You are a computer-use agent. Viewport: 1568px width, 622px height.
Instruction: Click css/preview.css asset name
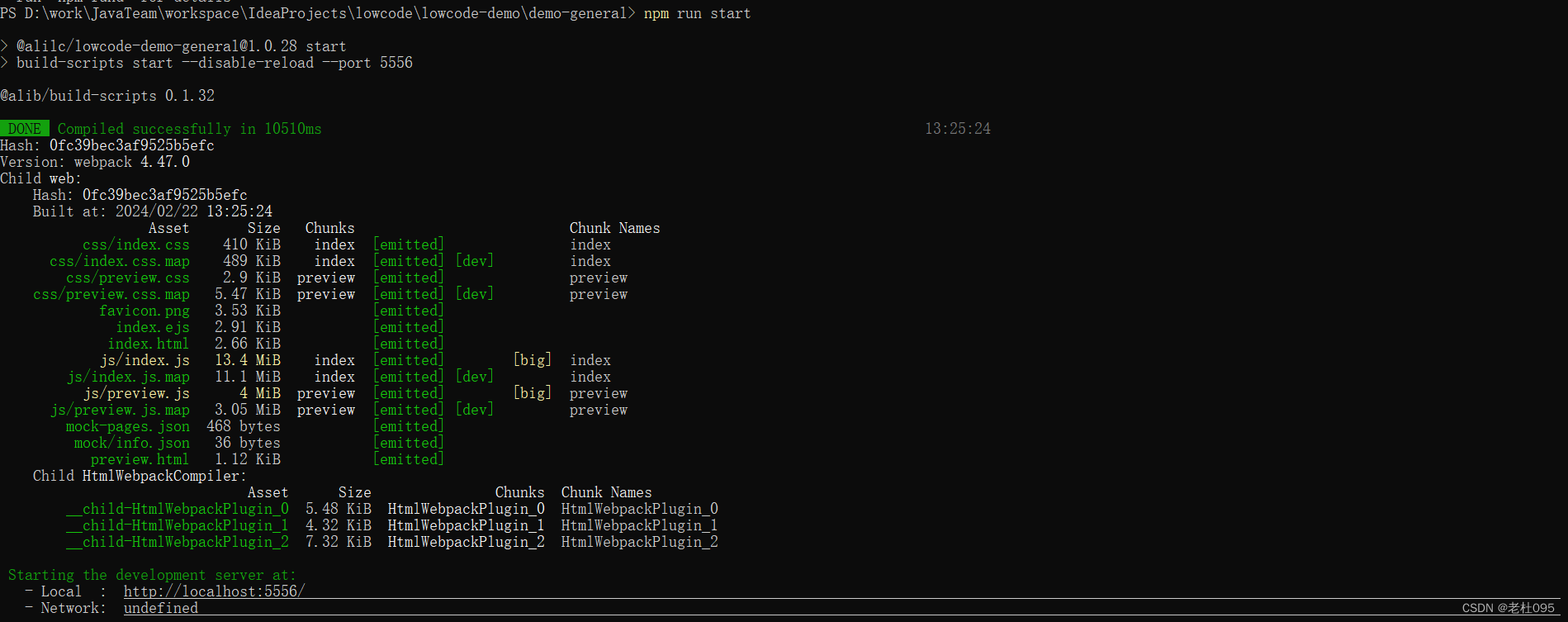click(127, 278)
